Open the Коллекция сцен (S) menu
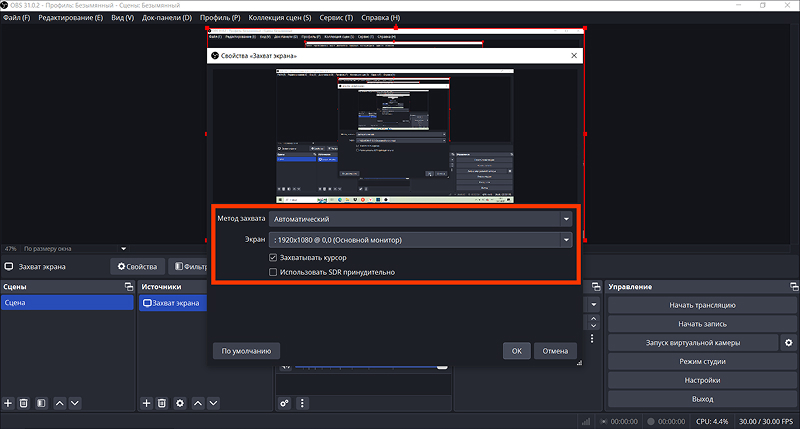The height and width of the screenshot is (429, 800). click(x=280, y=17)
